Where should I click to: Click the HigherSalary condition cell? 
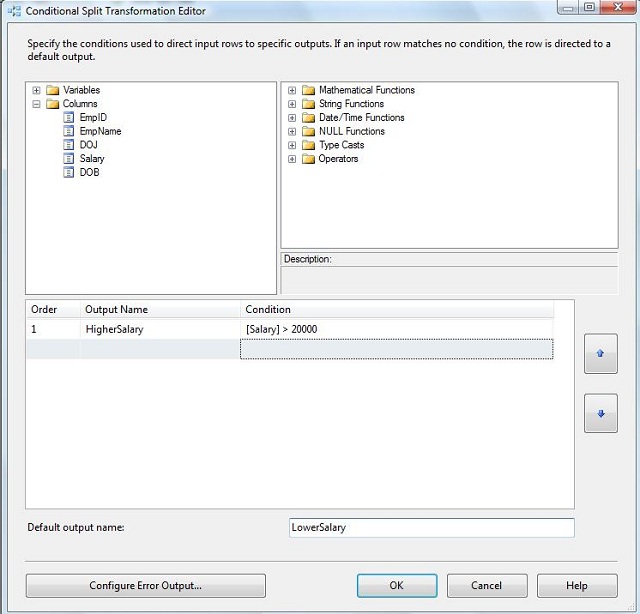point(396,329)
